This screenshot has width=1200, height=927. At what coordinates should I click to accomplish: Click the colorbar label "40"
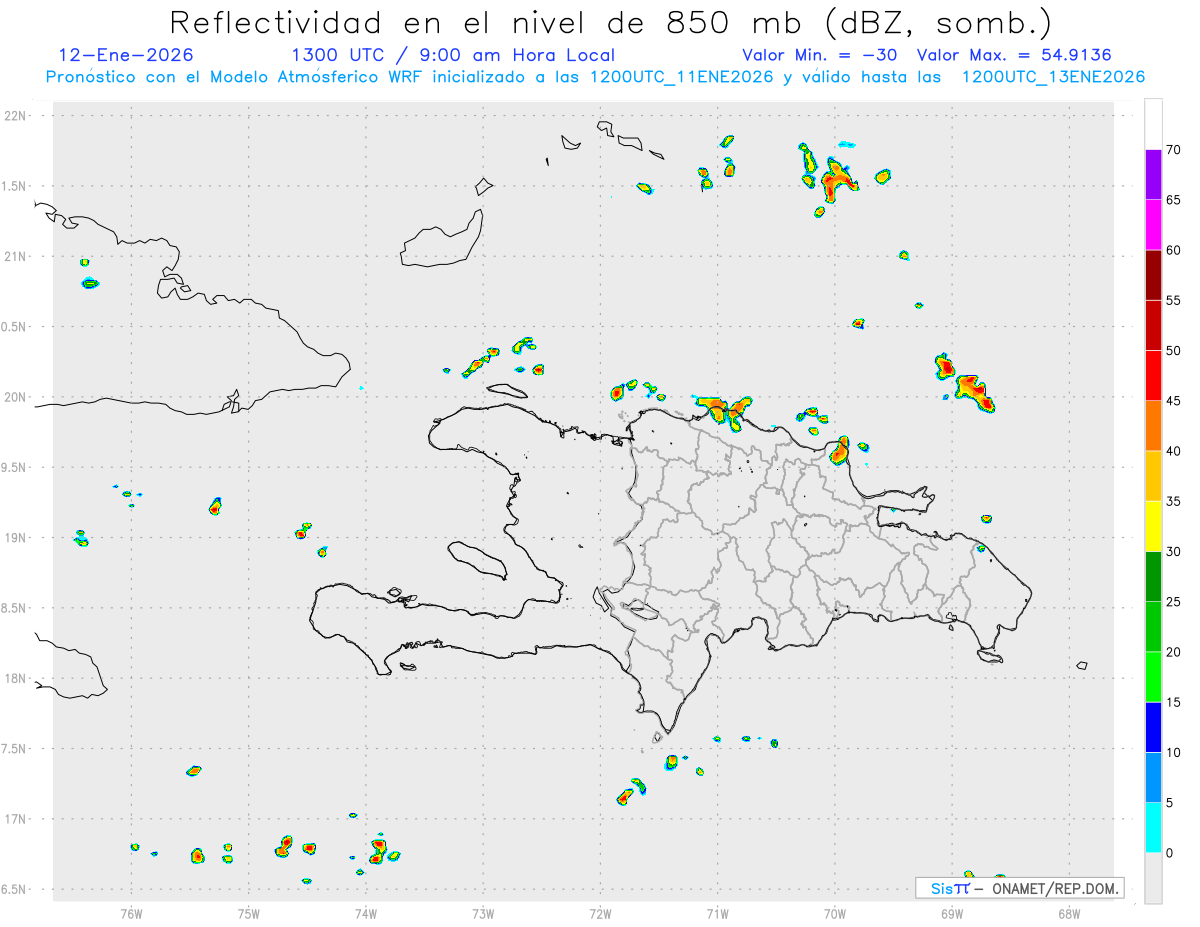tap(1174, 451)
